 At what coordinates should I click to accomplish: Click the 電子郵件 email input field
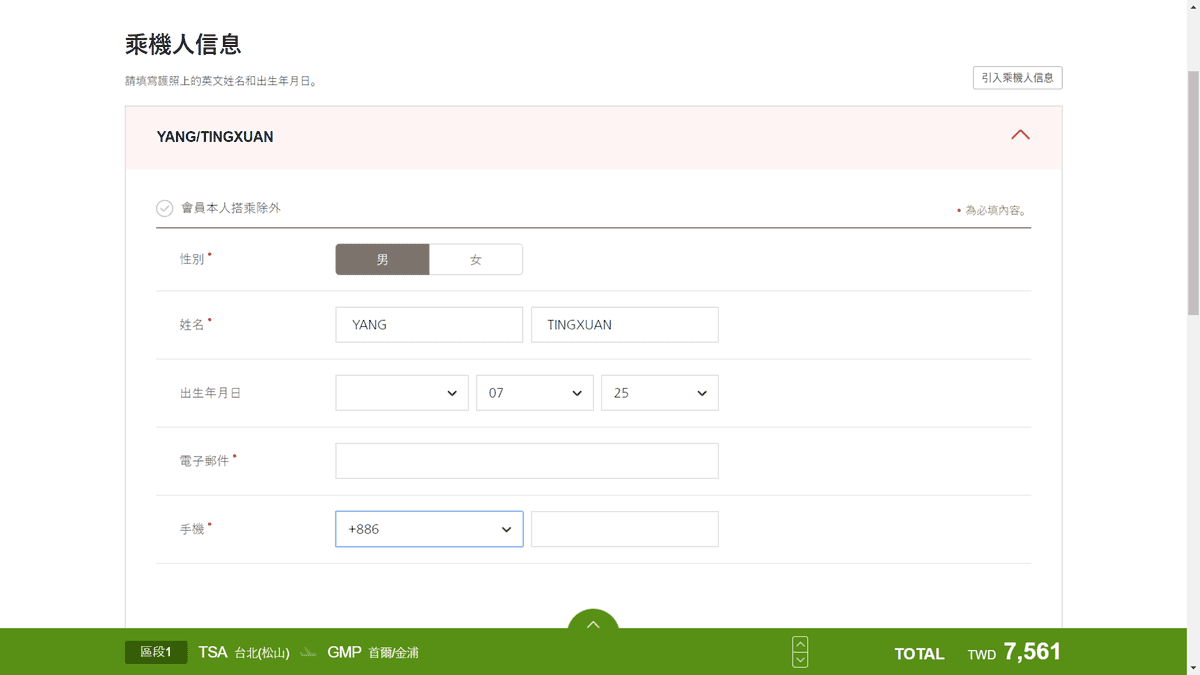coord(527,461)
